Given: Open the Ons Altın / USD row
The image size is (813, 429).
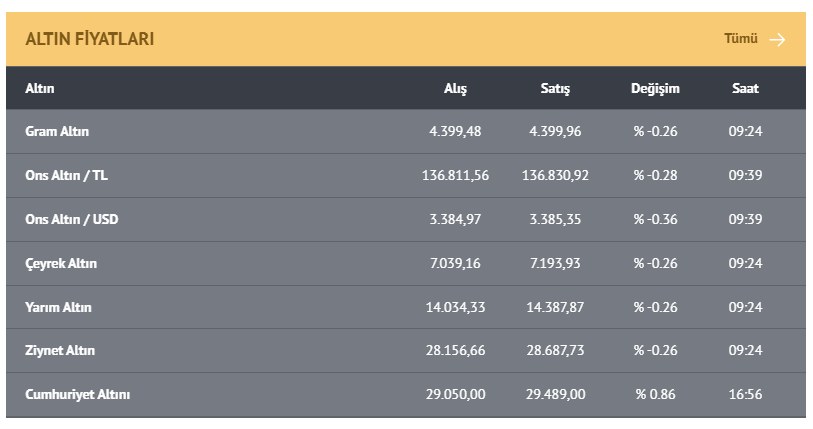Looking at the screenshot, I should tap(72, 219).
